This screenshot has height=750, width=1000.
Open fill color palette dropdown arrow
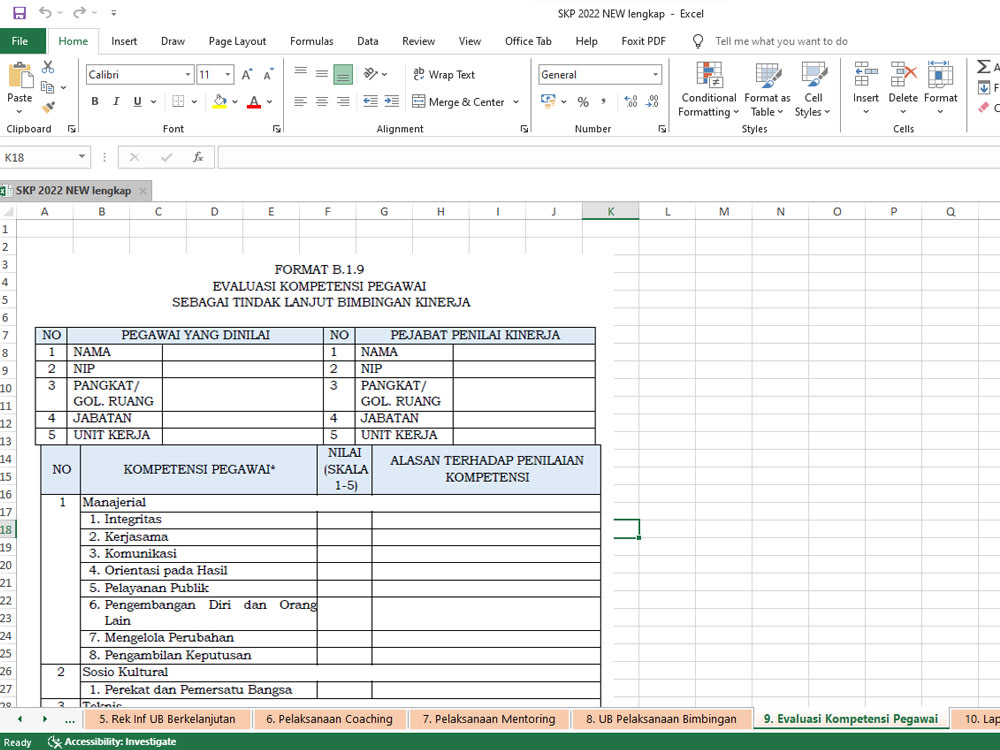[x=235, y=101]
